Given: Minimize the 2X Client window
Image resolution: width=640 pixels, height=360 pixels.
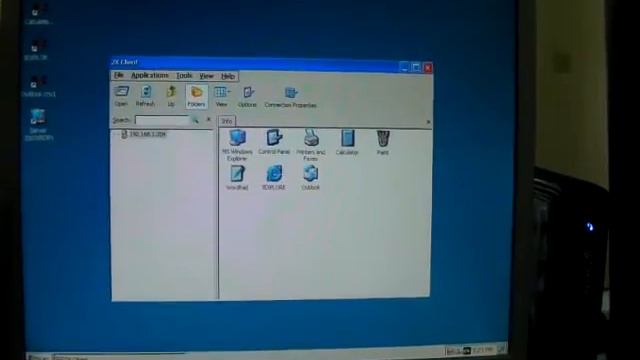Looking at the screenshot, I should tap(404, 67).
